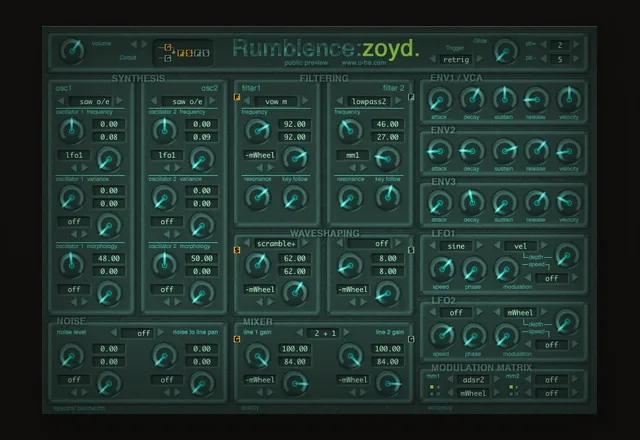Adjust the Glide knob
The height and width of the screenshot is (440, 640).
click(505, 52)
